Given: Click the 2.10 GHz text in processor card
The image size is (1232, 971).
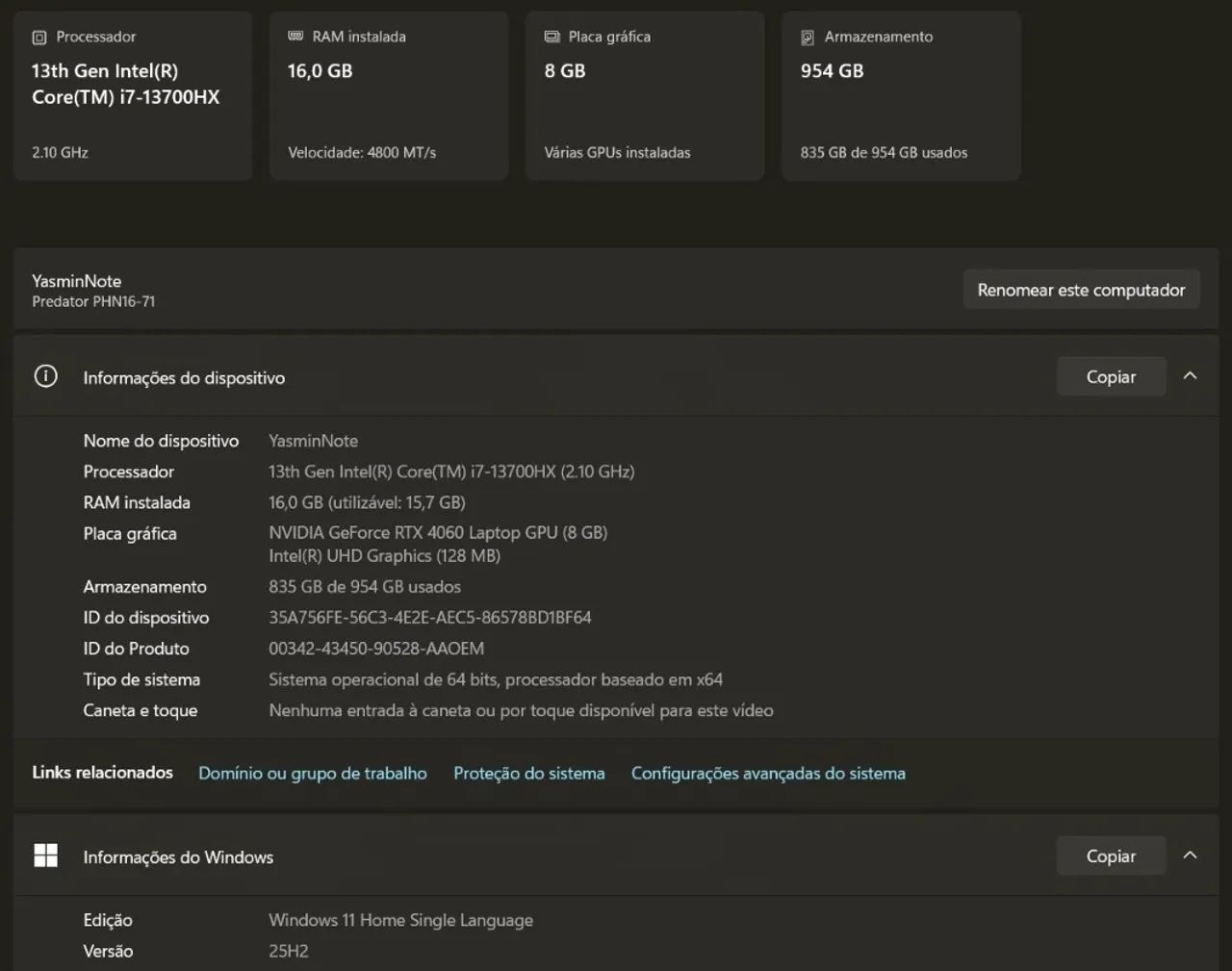Looking at the screenshot, I should (60, 152).
